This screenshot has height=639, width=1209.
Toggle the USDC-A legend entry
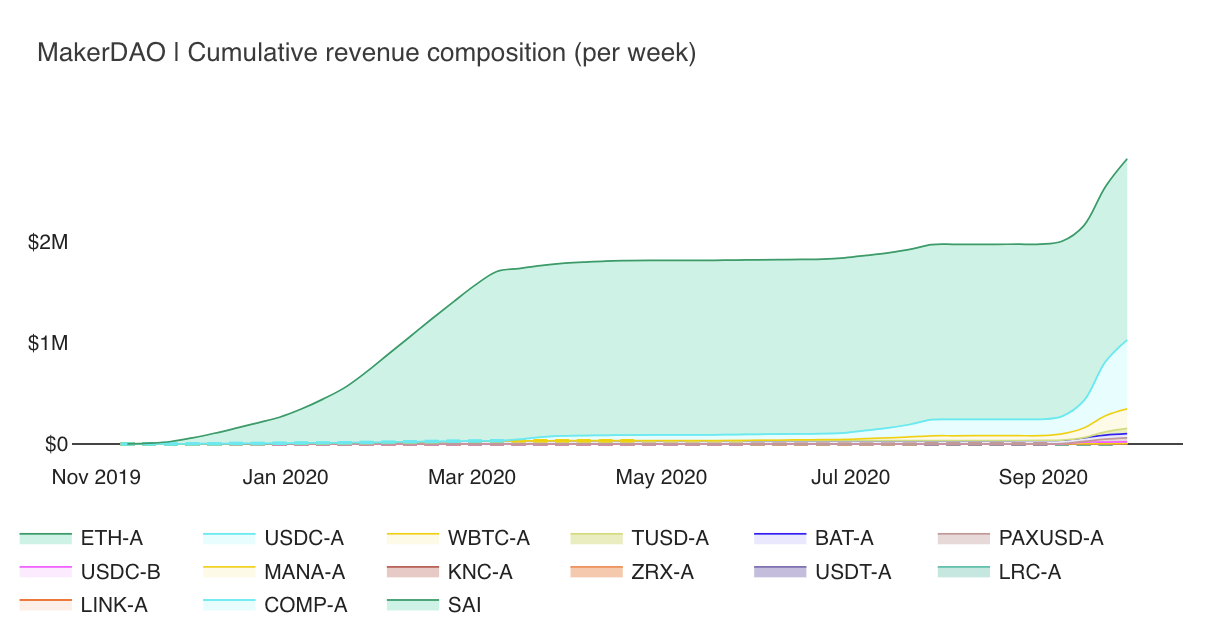click(x=273, y=538)
